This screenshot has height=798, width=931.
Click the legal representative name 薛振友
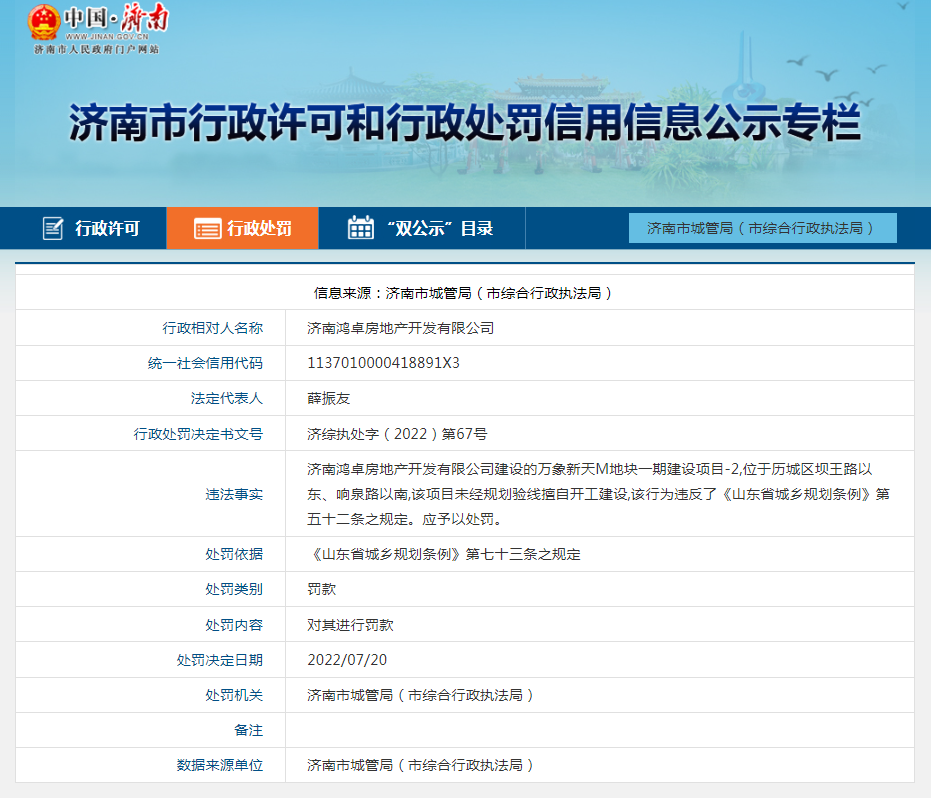pos(329,398)
